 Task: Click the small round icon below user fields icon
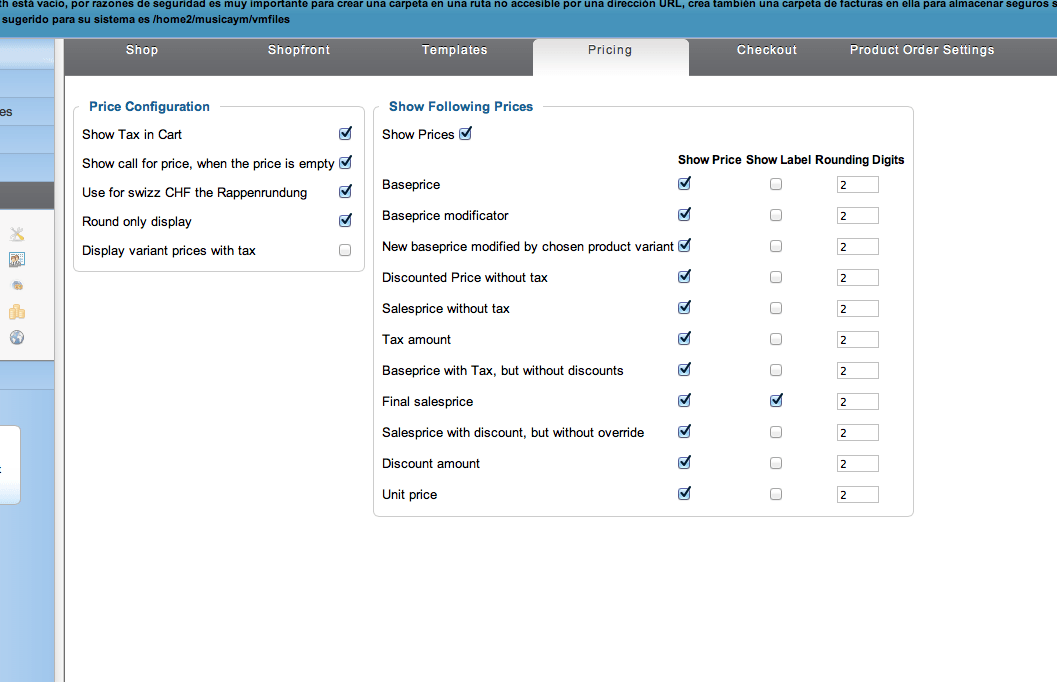[18, 286]
